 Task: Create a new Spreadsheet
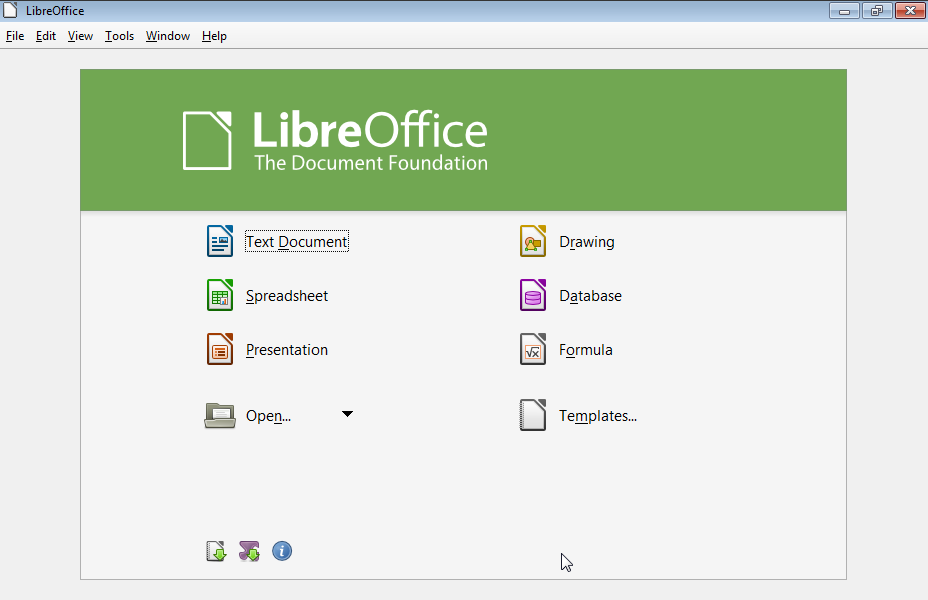286,296
